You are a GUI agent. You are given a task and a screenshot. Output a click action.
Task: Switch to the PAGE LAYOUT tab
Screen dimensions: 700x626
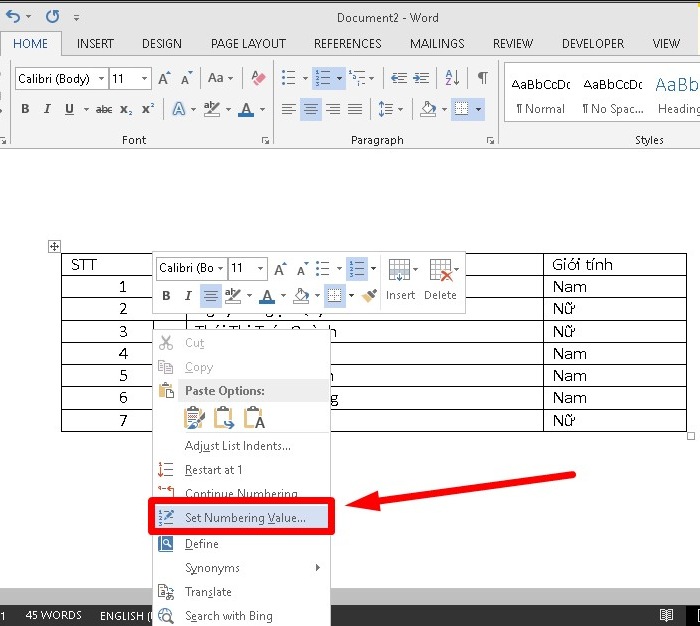(x=248, y=44)
